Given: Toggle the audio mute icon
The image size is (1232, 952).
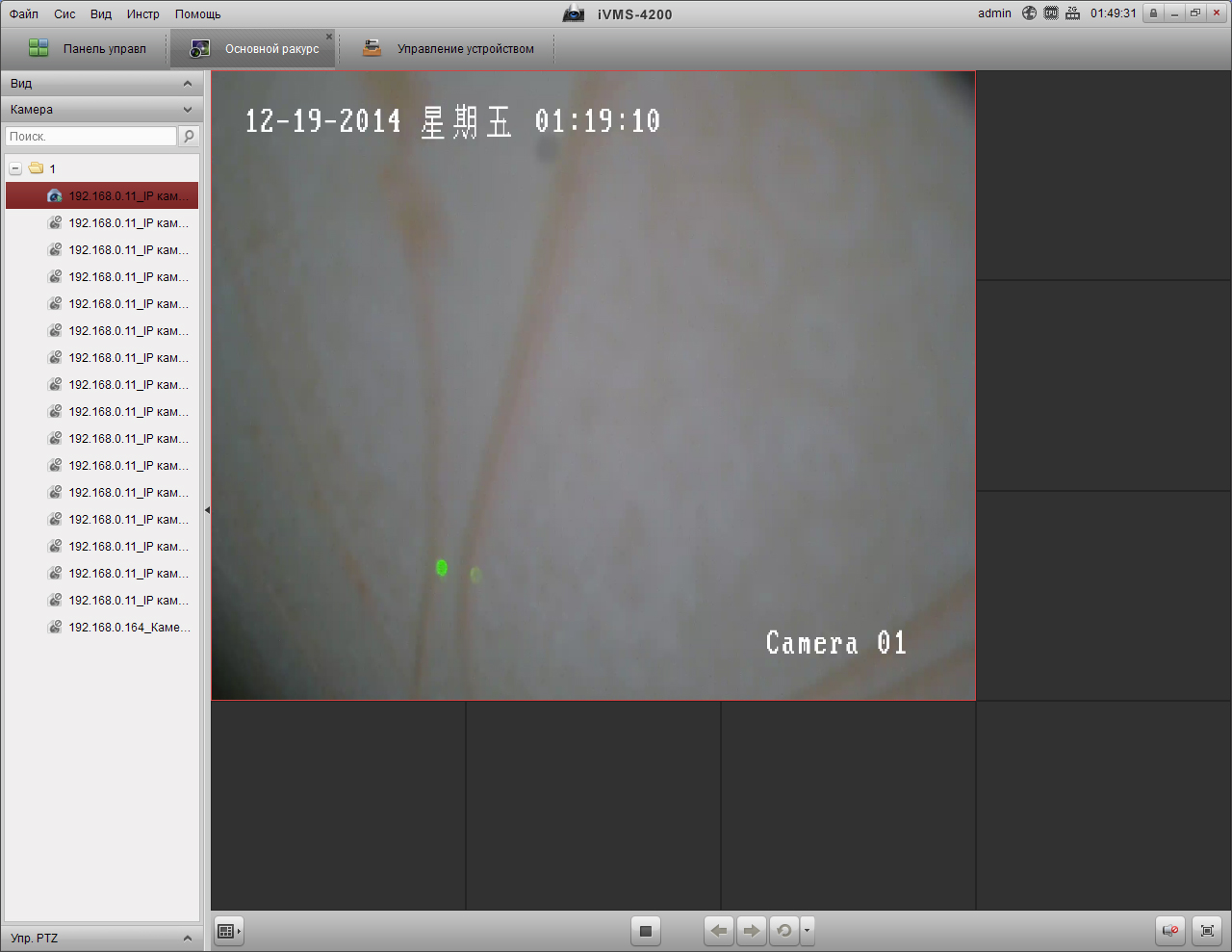Looking at the screenshot, I should (1170, 931).
